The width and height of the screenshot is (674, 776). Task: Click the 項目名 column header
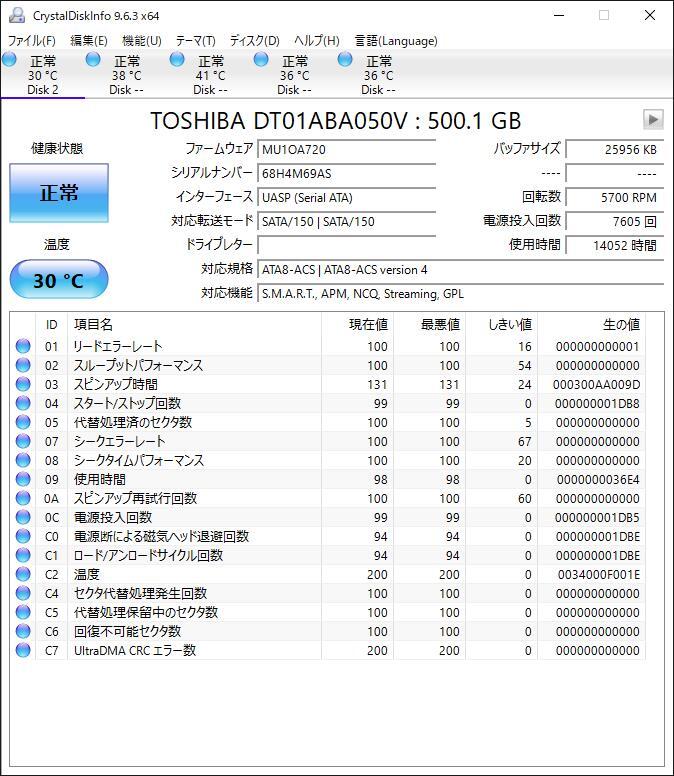194,325
